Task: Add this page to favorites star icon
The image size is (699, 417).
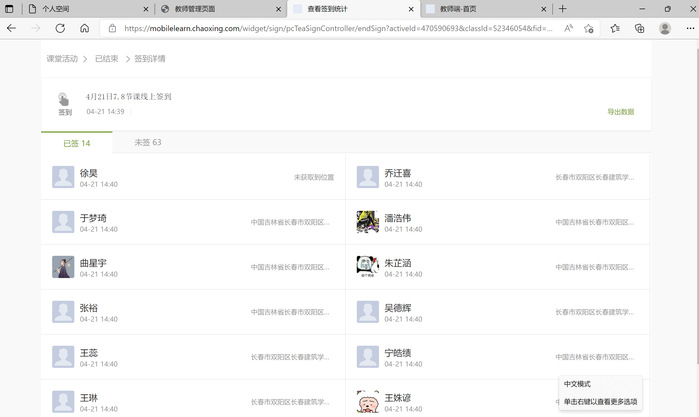Action: tap(590, 29)
